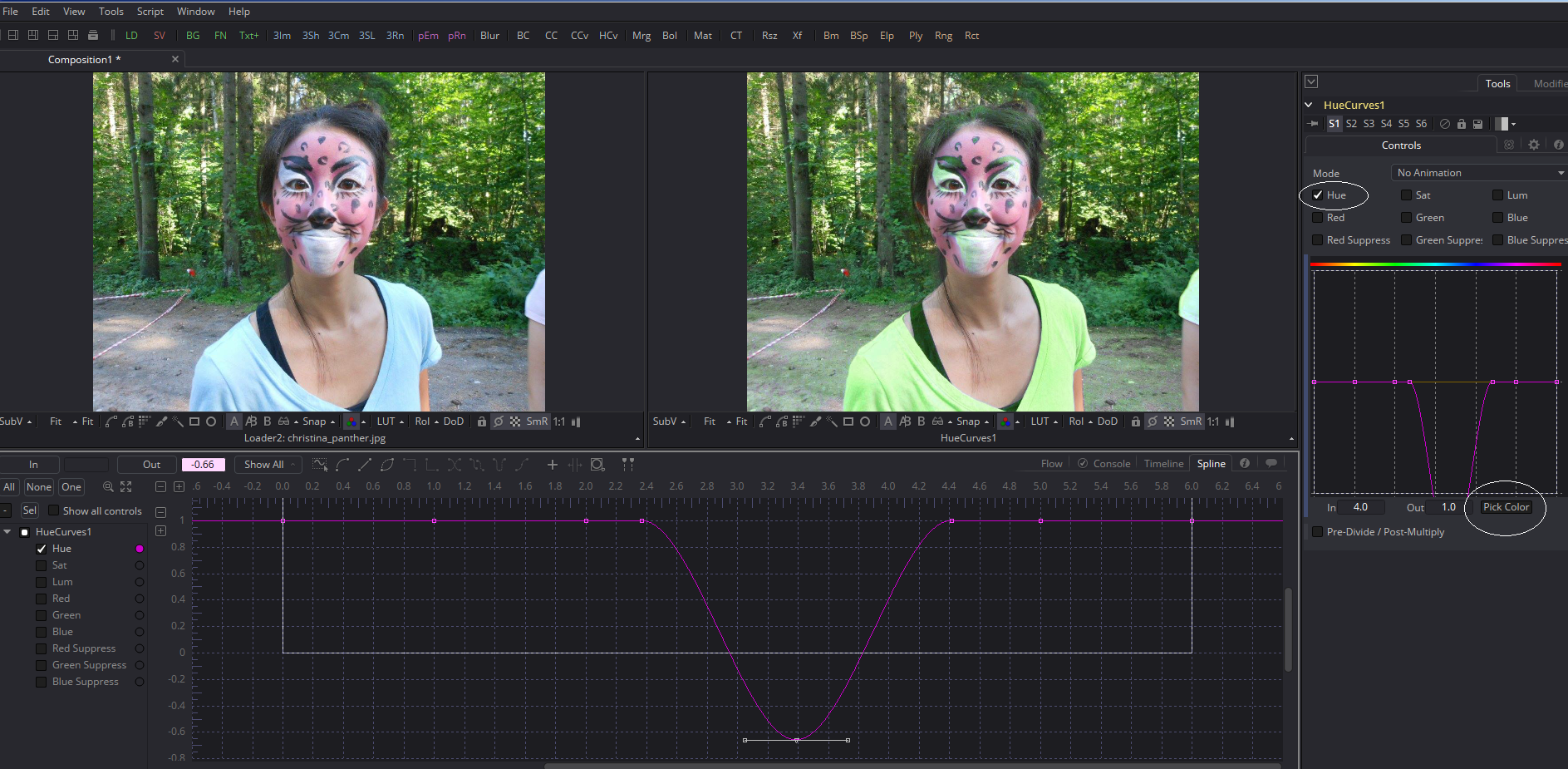Click the pin icon for HueCurves1 controls
This screenshot has width=1568, height=769.
pyautogui.click(x=1314, y=124)
